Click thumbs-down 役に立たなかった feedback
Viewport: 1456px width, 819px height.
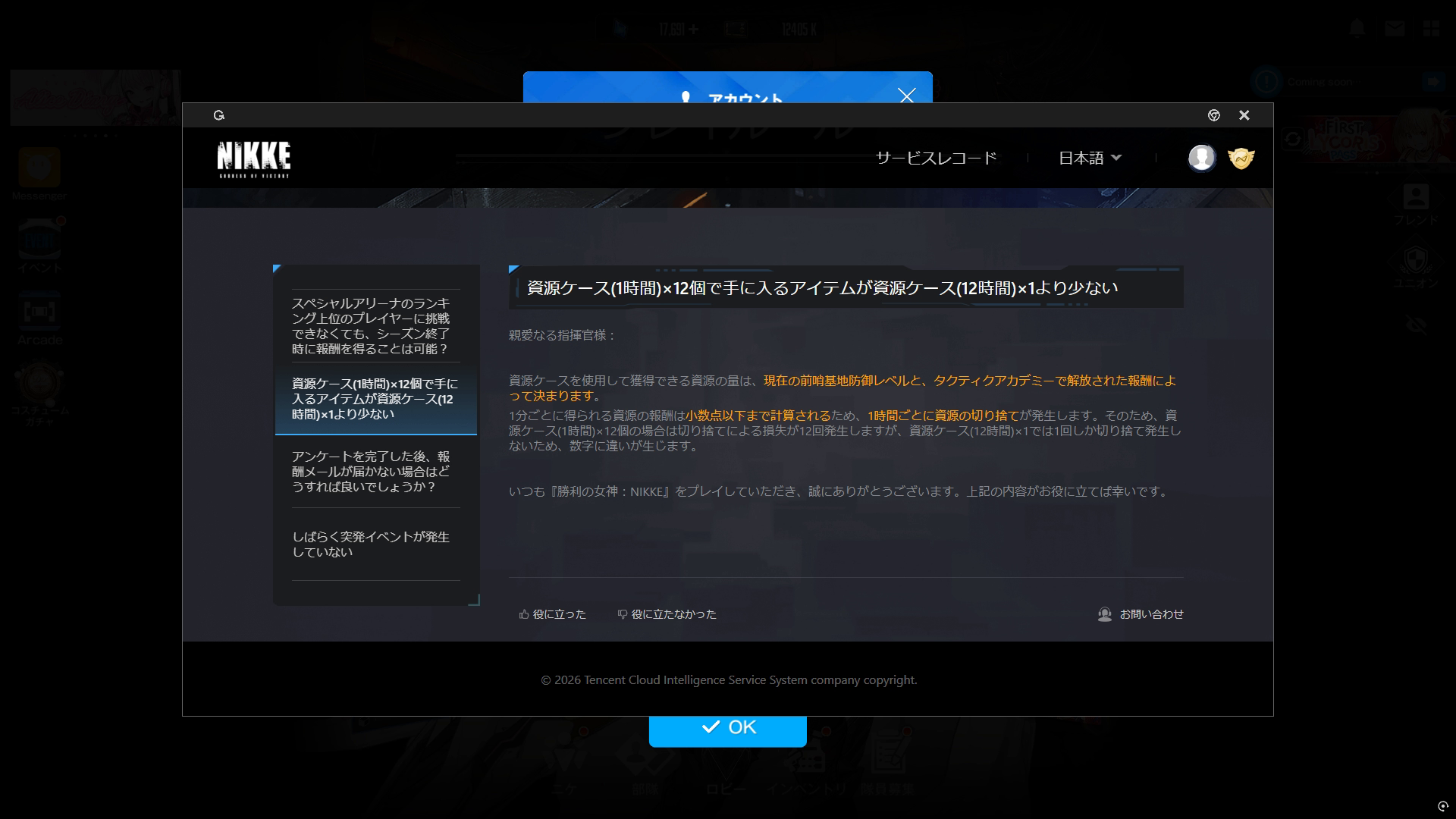click(x=667, y=614)
